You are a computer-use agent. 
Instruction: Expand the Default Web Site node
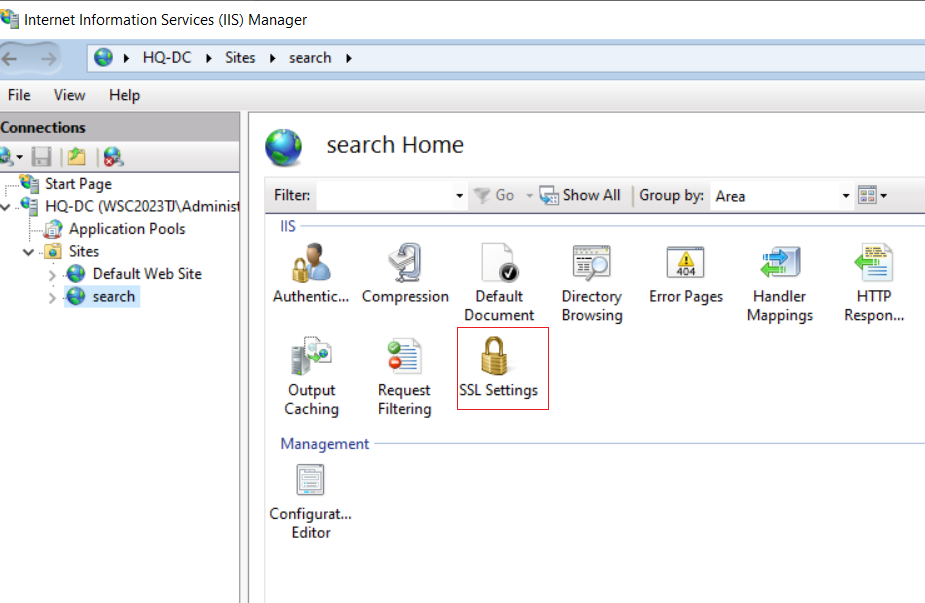click(52, 275)
